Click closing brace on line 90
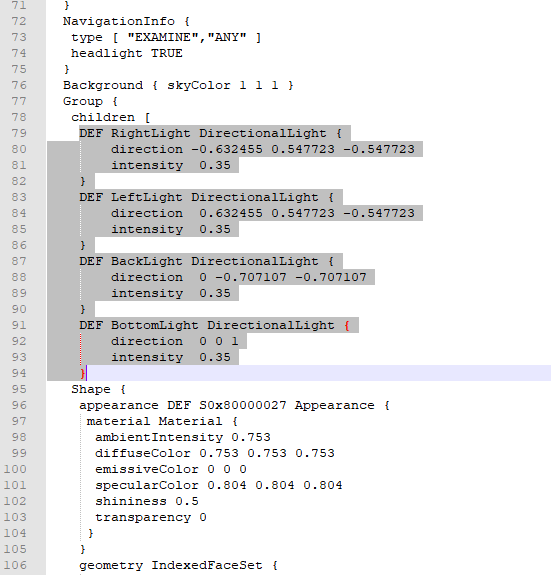 (83, 309)
